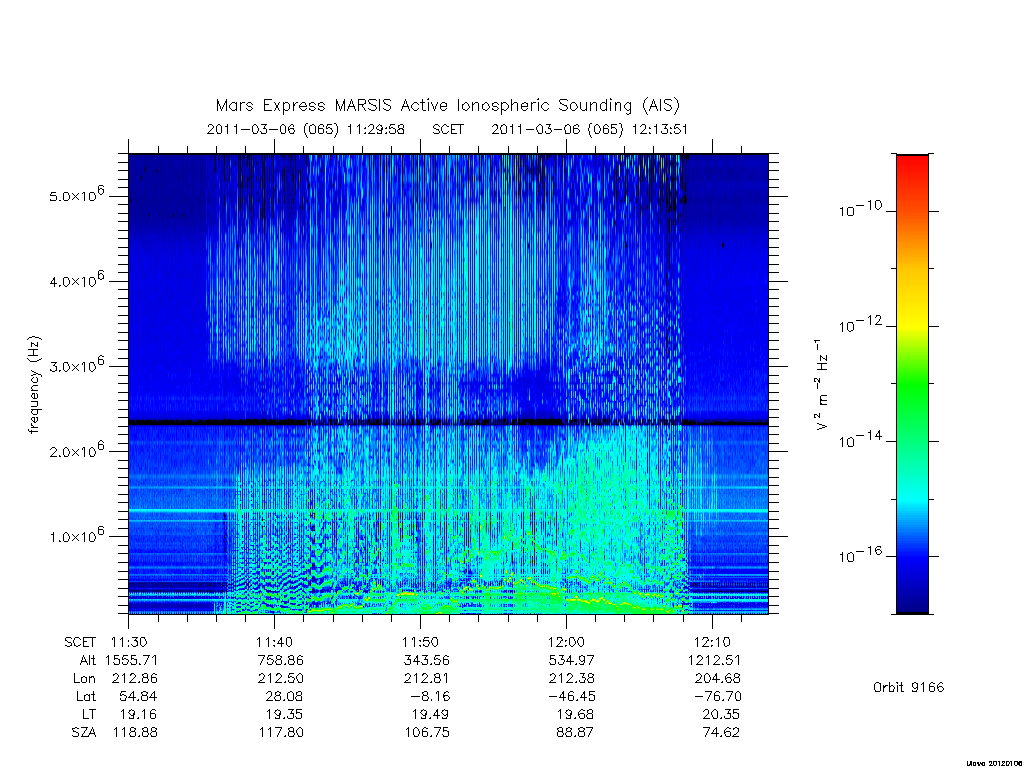Select SZA value 106.75
The image size is (1024, 768).
pos(427,733)
